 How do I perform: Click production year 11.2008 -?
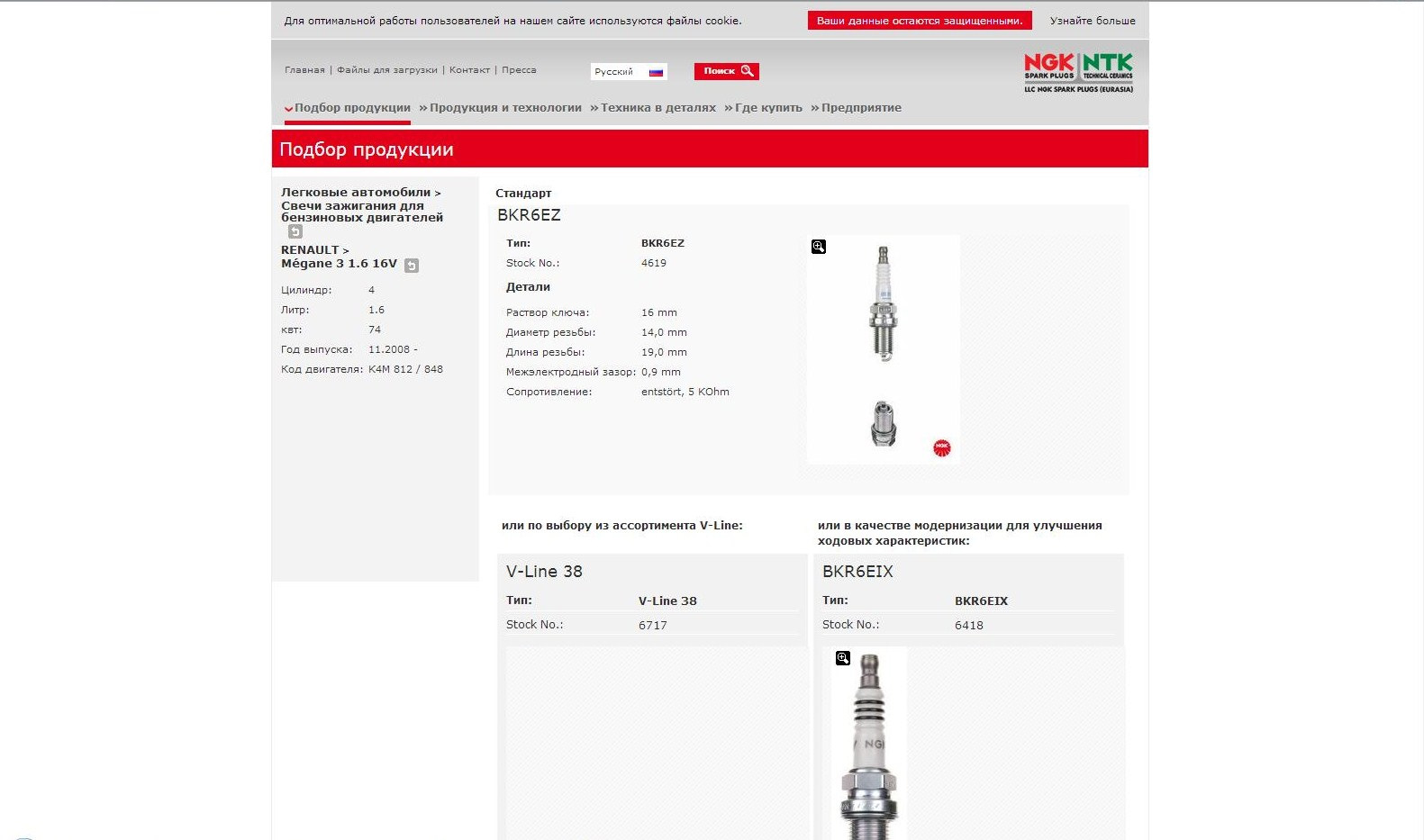[x=393, y=349]
